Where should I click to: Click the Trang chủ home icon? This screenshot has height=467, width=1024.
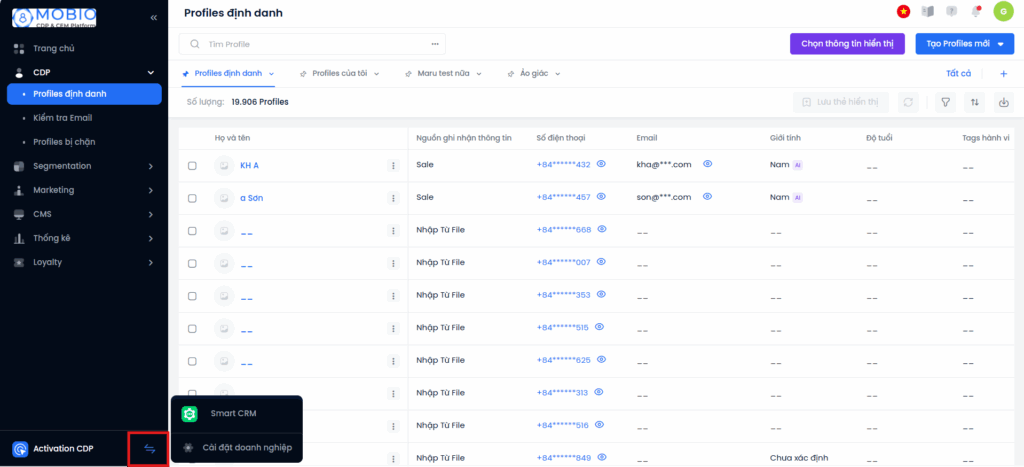(x=19, y=48)
